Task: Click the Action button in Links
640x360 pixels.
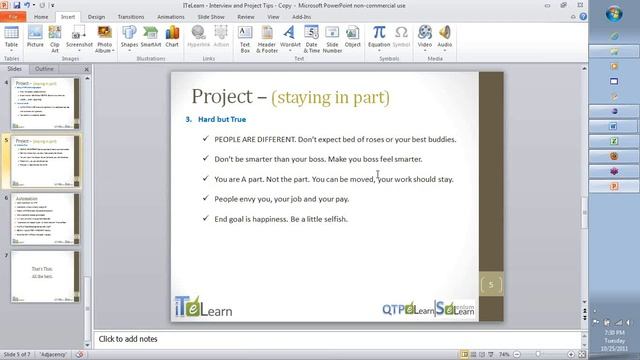Action: (221, 36)
